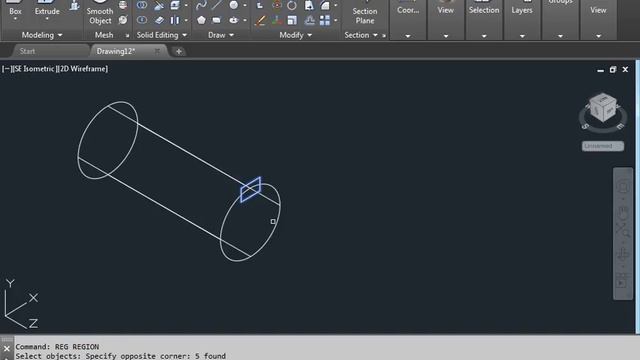Screen dimensions: 640x360
Task: Close the Drawing12 tab
Action: coord(157,51)
